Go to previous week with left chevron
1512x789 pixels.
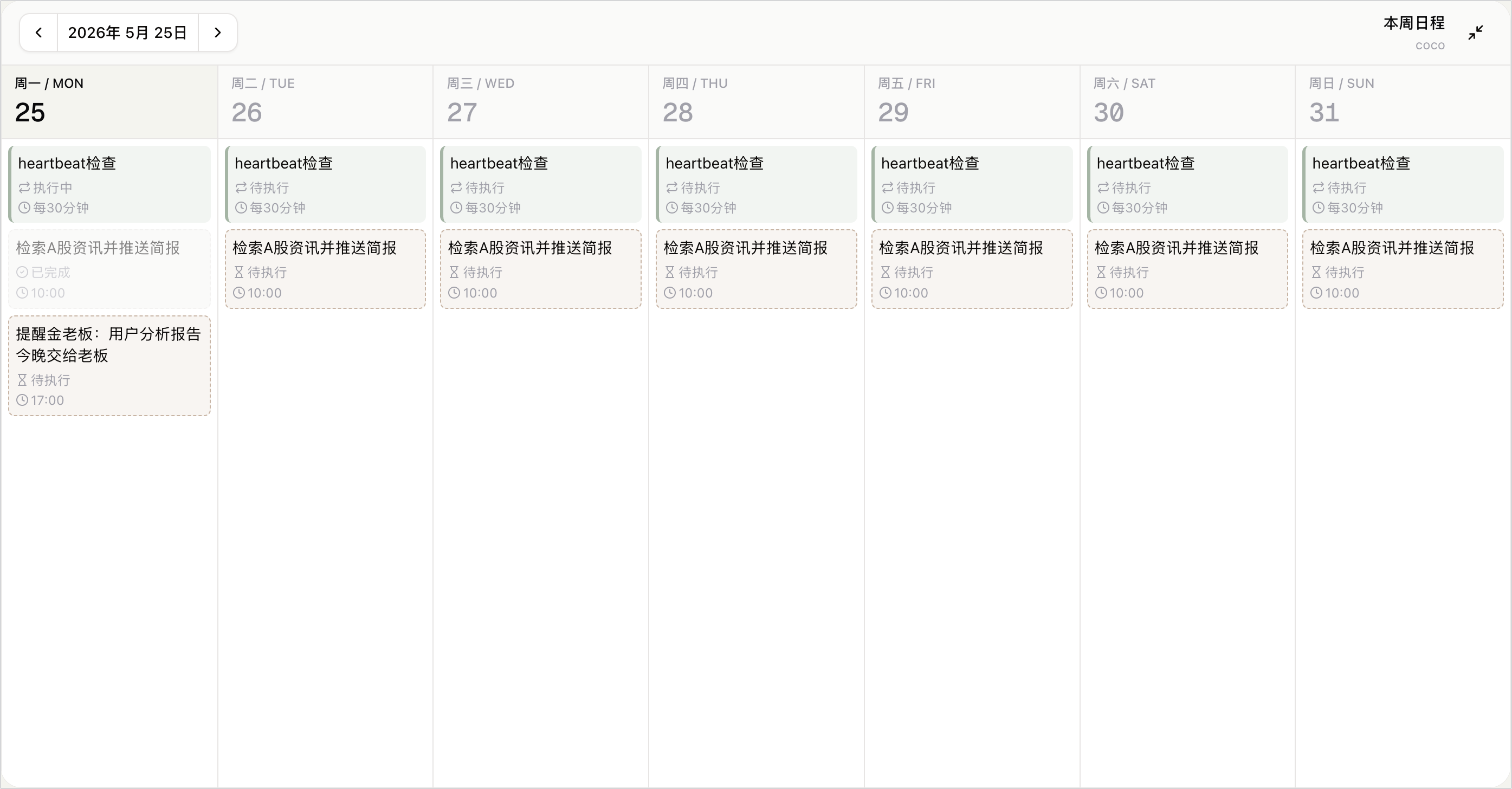click(38, 33)
